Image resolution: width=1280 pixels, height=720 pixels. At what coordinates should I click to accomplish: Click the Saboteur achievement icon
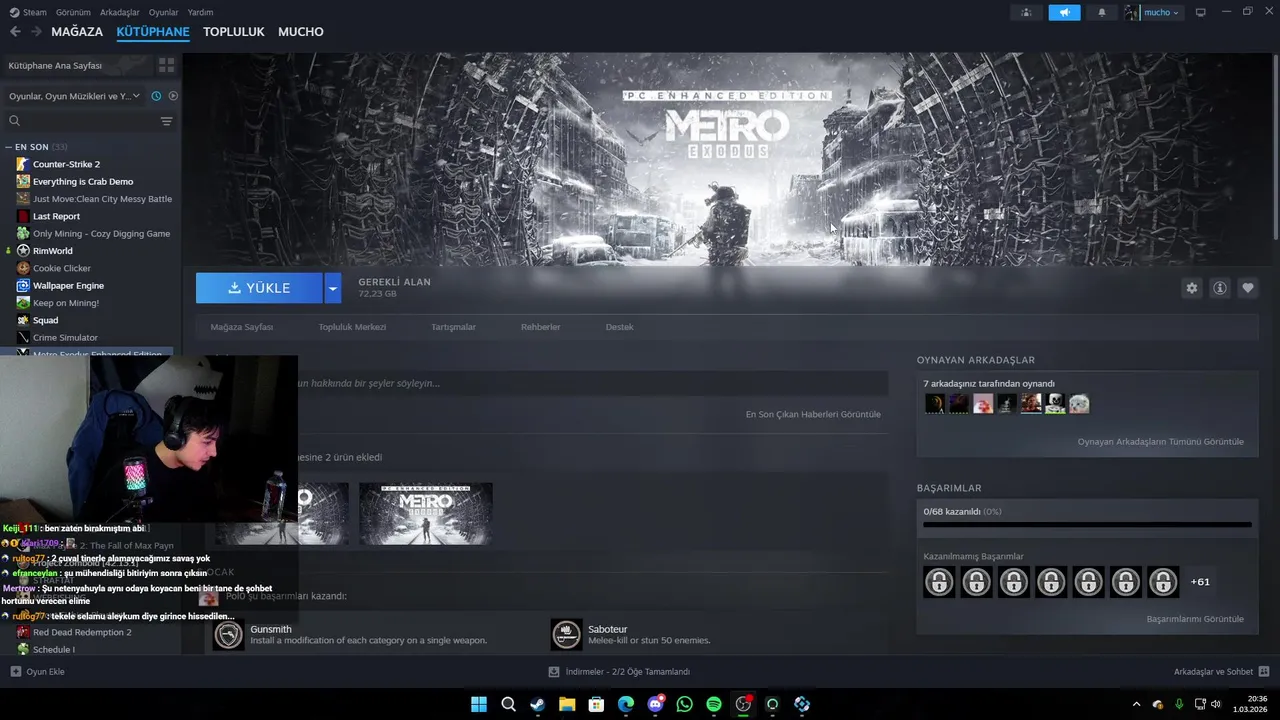(566, 634)
